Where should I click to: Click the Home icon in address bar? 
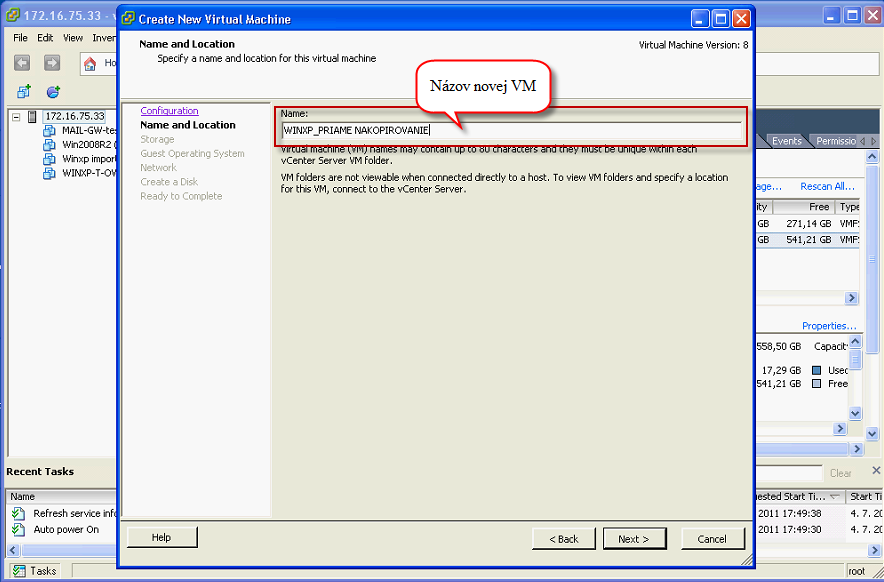(x=90, y=64)
